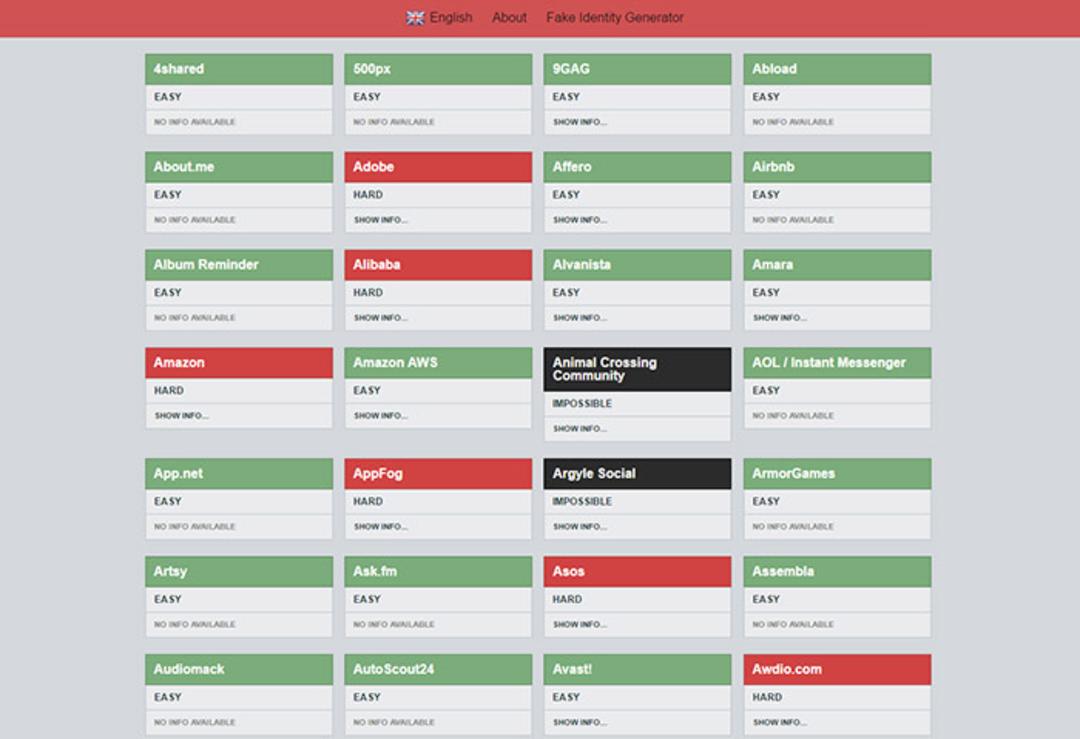The width and height of the screenshot is (1080, 739).
Task: Select the AOL / Instant Messenger title
Action: (829, 362)
